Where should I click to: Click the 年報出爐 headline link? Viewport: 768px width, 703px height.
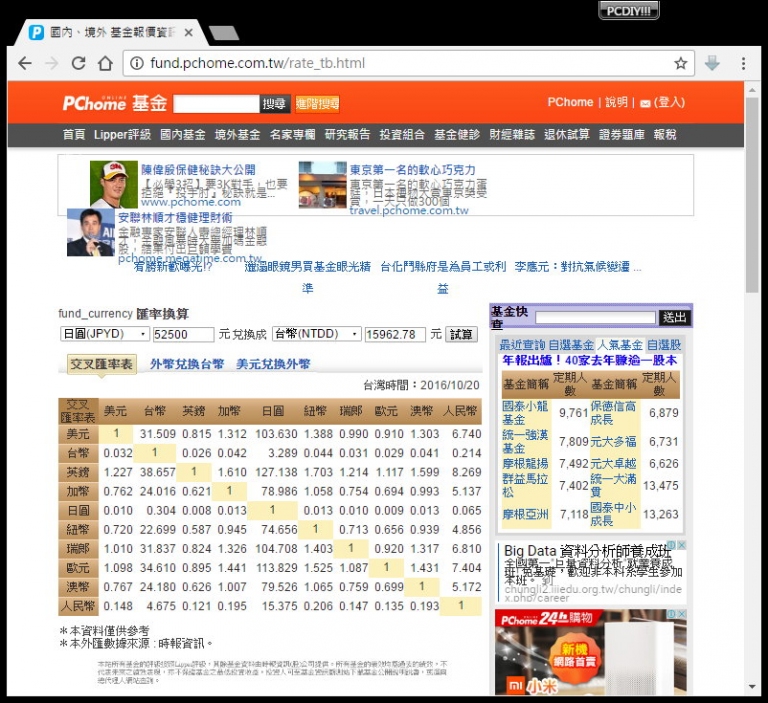coord(590,360)
